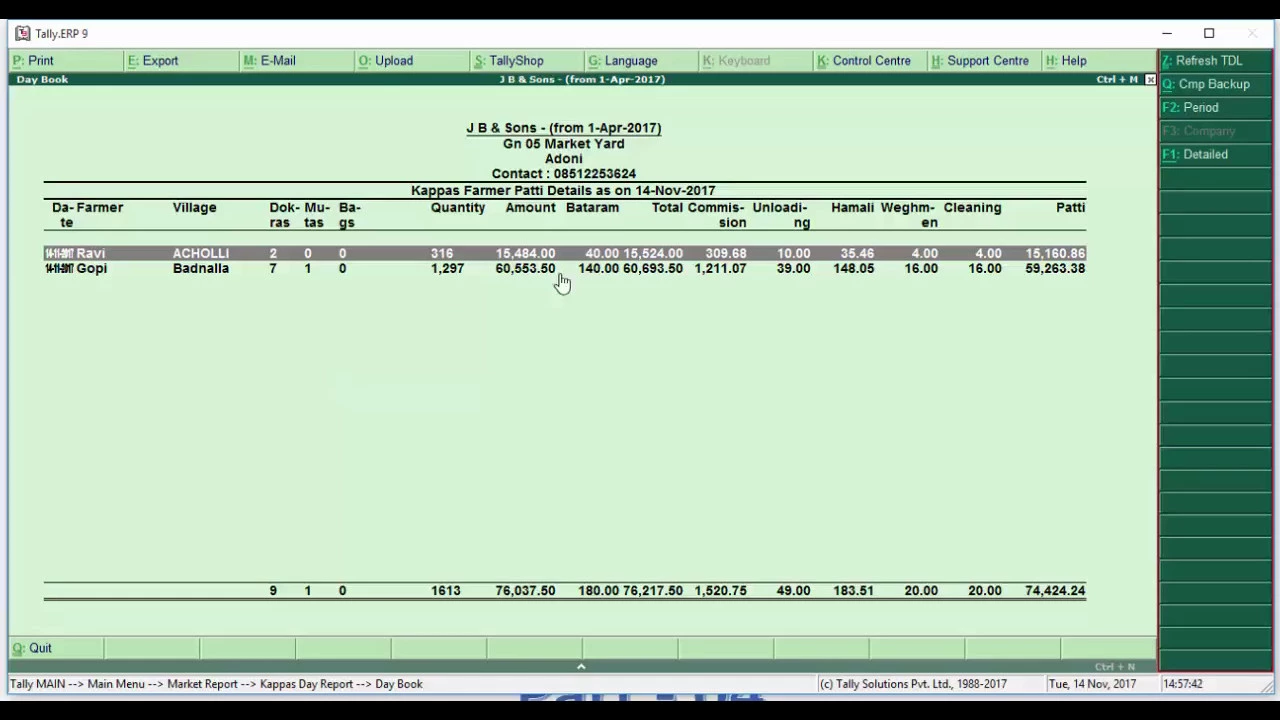The height and width of the screenshot is (720, 1280).
Task: Click the ACHOLLI village cell
Action: coord(201,254)
